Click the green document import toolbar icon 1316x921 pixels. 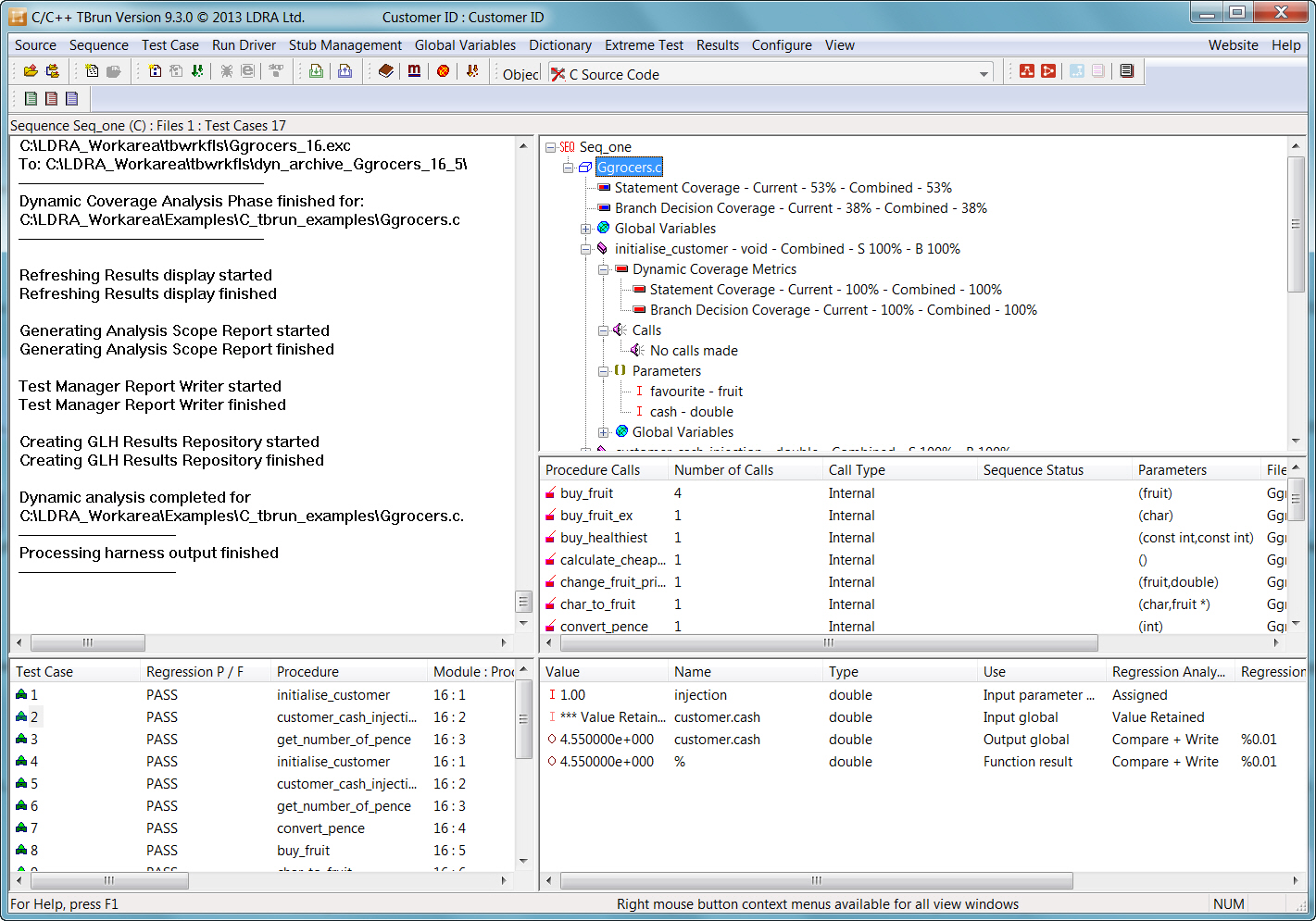click(316, 71)
